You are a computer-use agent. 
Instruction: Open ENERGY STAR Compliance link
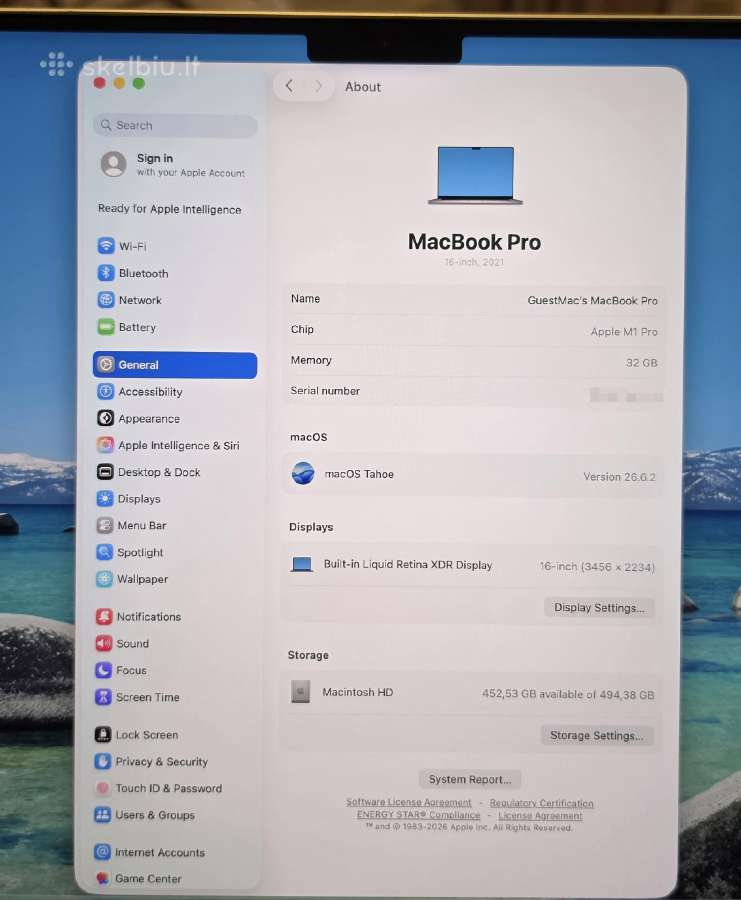pyautogui.click(x=418, y=814)
